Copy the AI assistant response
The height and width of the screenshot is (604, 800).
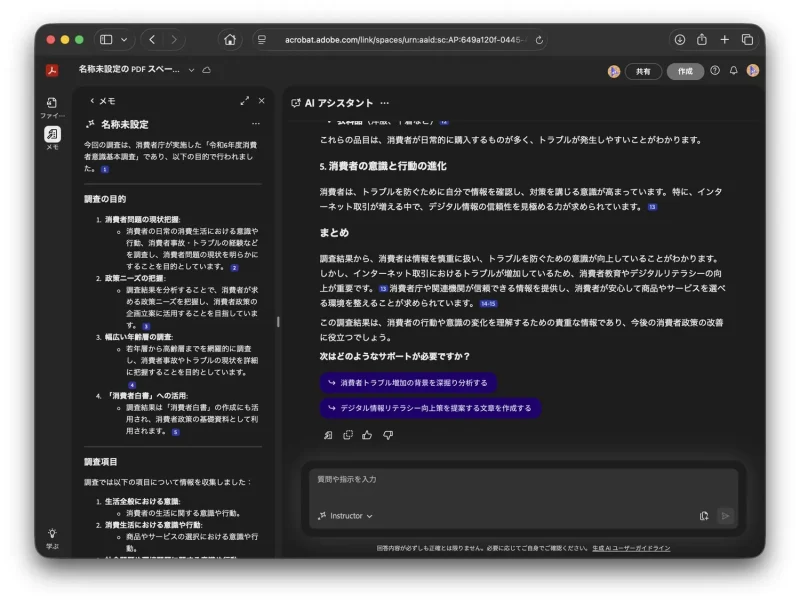(348, 435)
